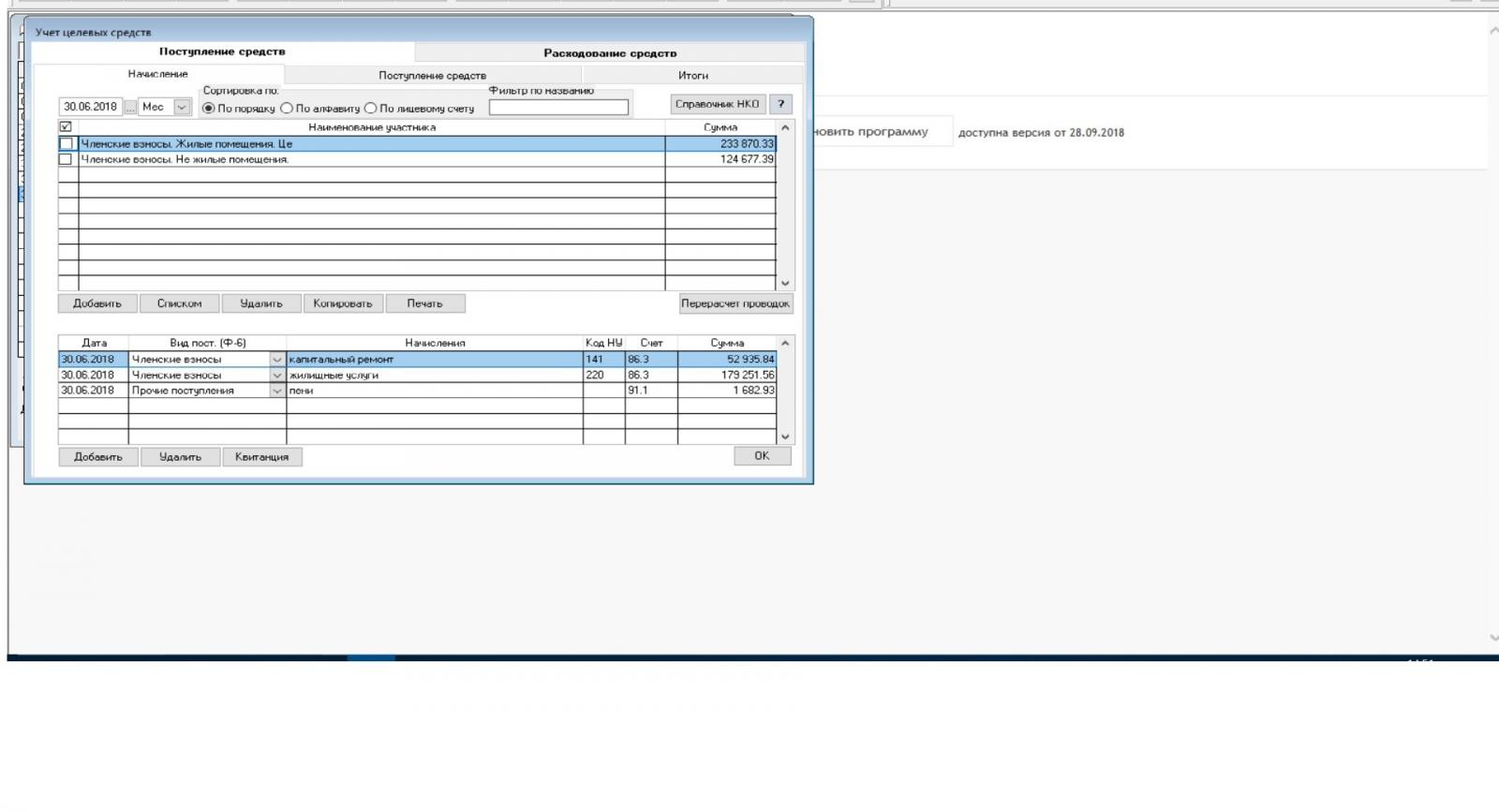
Task: Click the 'Копировать' button
Action: click(343, 303)
